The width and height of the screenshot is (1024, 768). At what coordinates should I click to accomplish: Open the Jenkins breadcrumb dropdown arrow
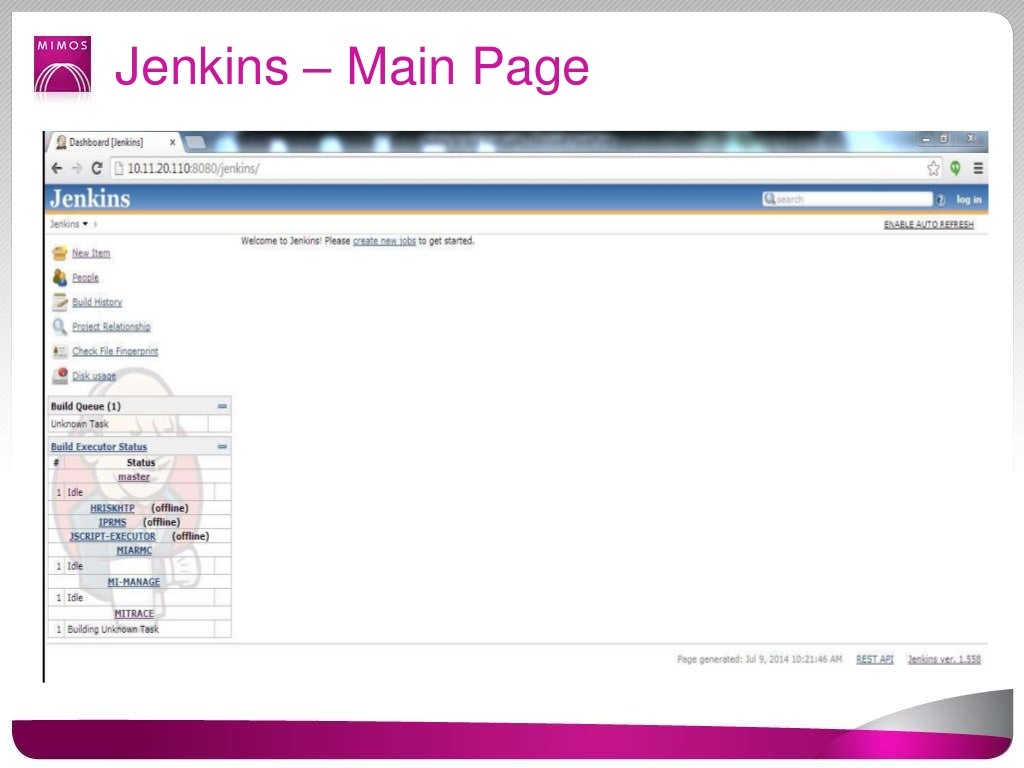85,224
